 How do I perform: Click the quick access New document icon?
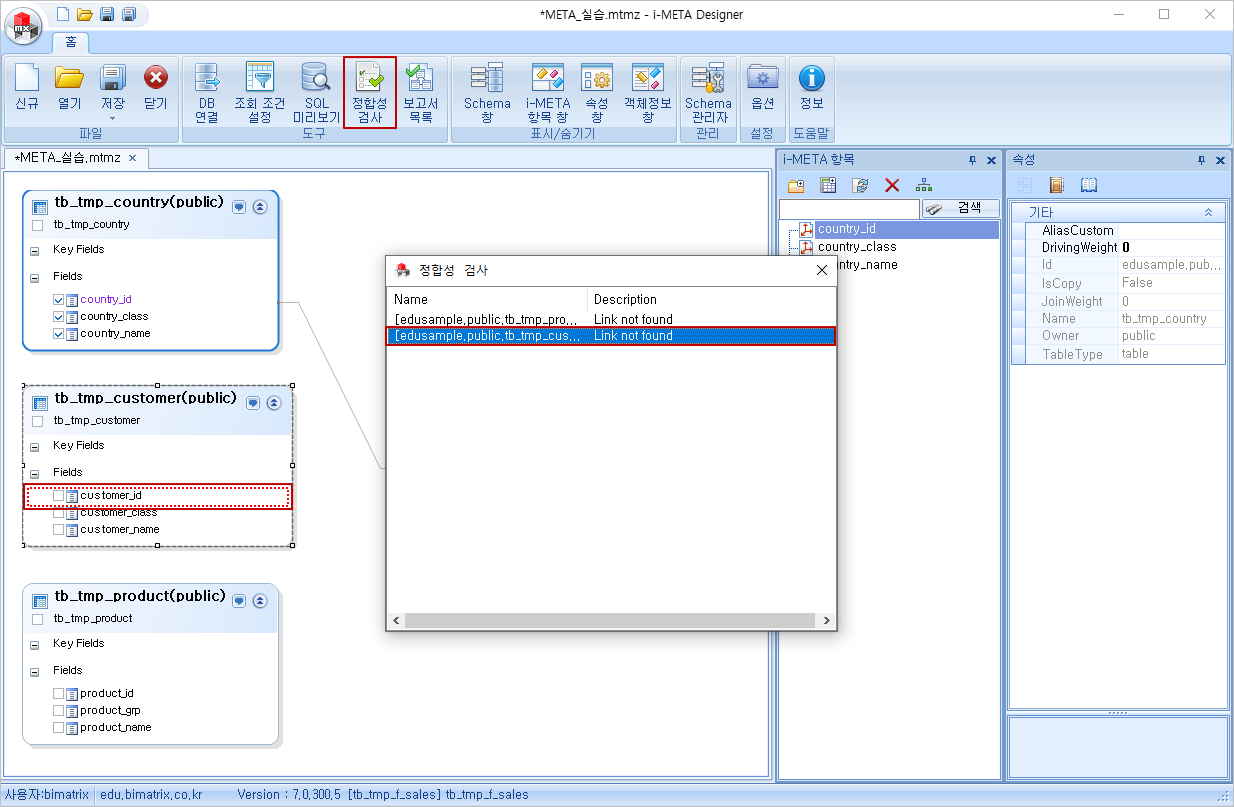click(64, 14)
